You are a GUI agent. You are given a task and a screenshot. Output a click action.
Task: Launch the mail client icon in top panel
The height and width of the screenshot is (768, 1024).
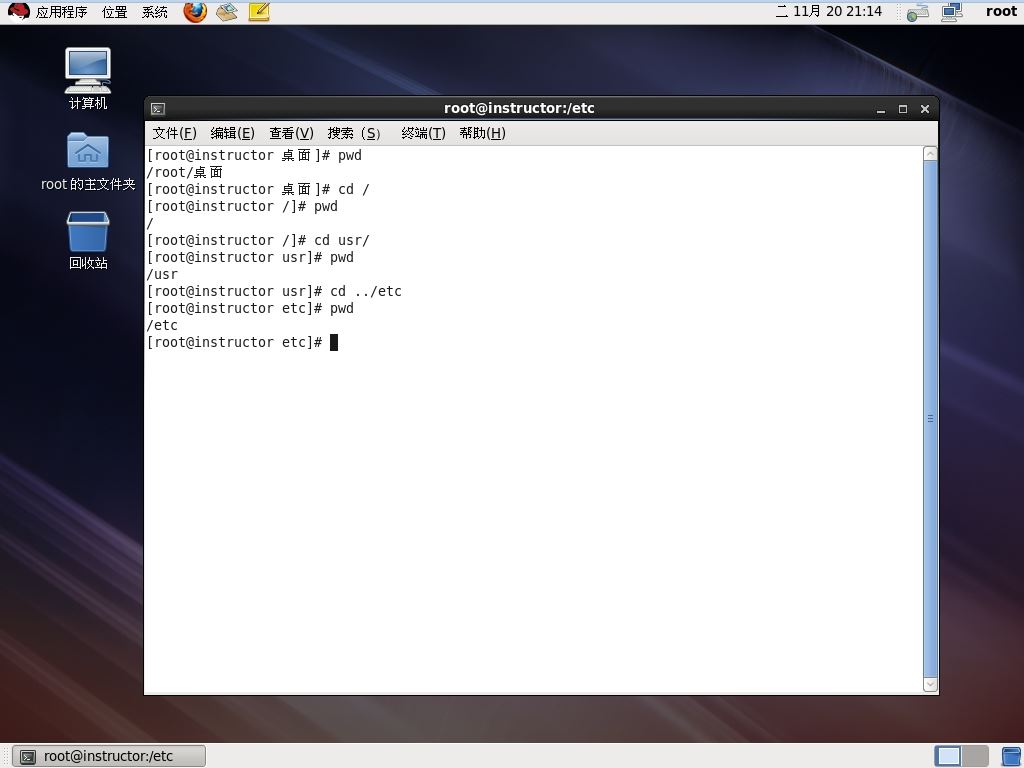point(227,12)
